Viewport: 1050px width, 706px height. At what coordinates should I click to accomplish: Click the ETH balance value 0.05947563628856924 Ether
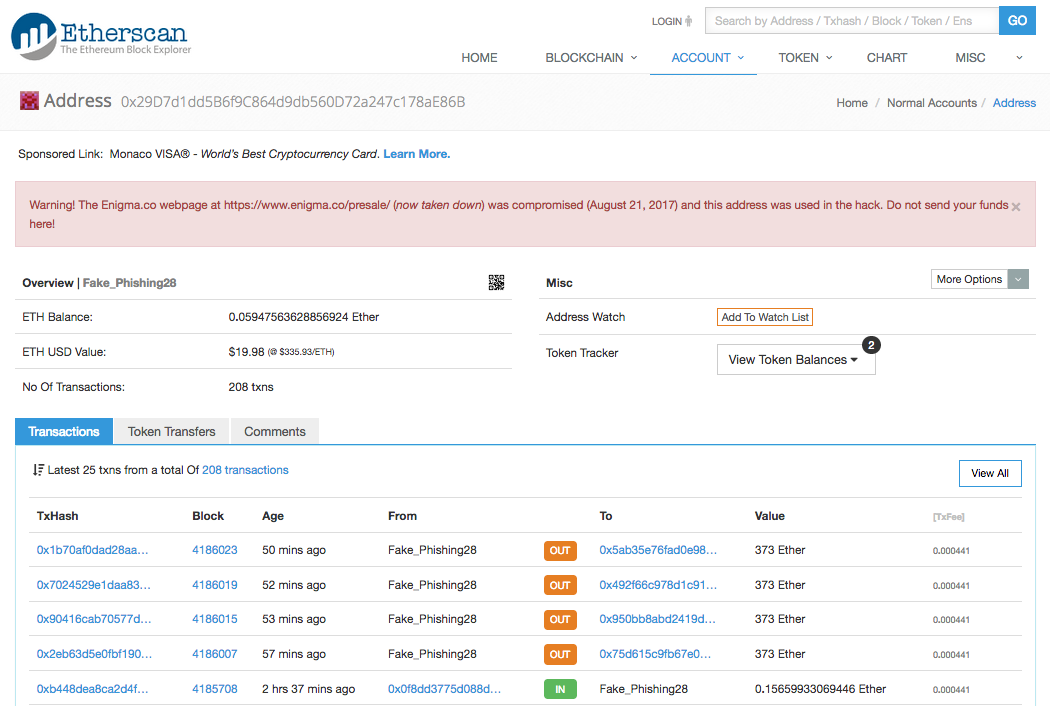point(303,317)
